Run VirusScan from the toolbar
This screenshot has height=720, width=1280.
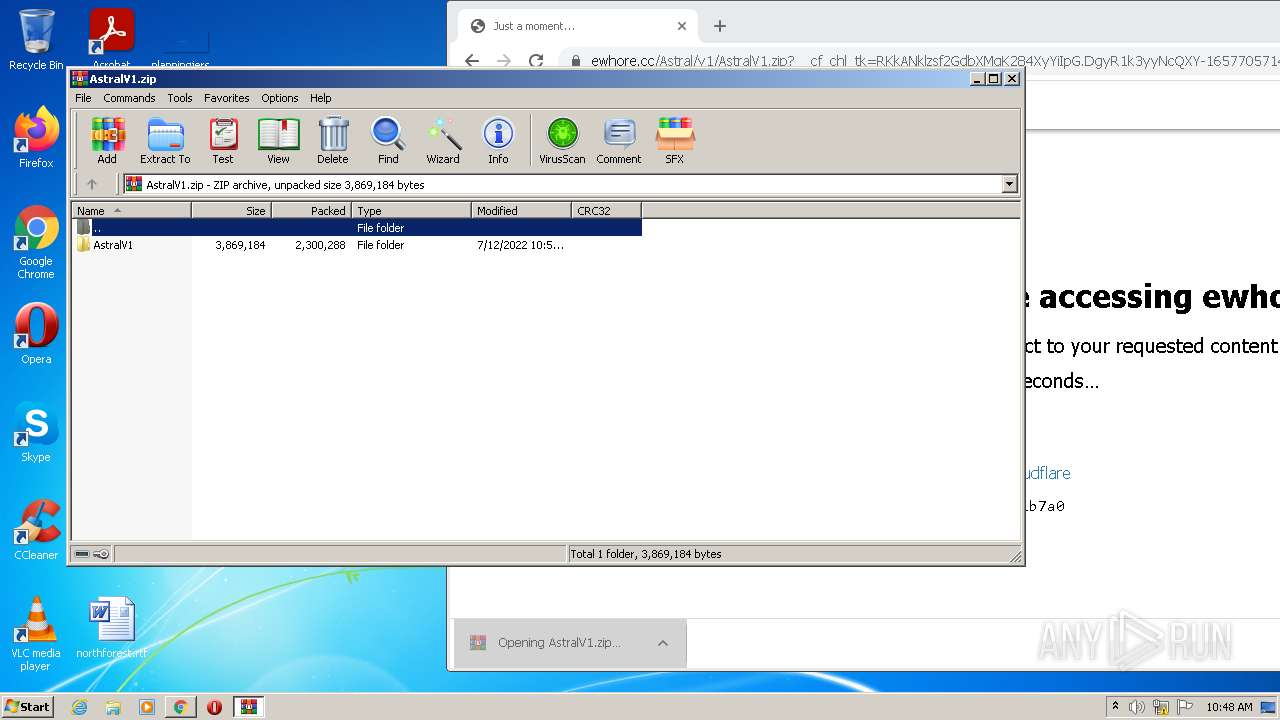click(x=562, y=141)
